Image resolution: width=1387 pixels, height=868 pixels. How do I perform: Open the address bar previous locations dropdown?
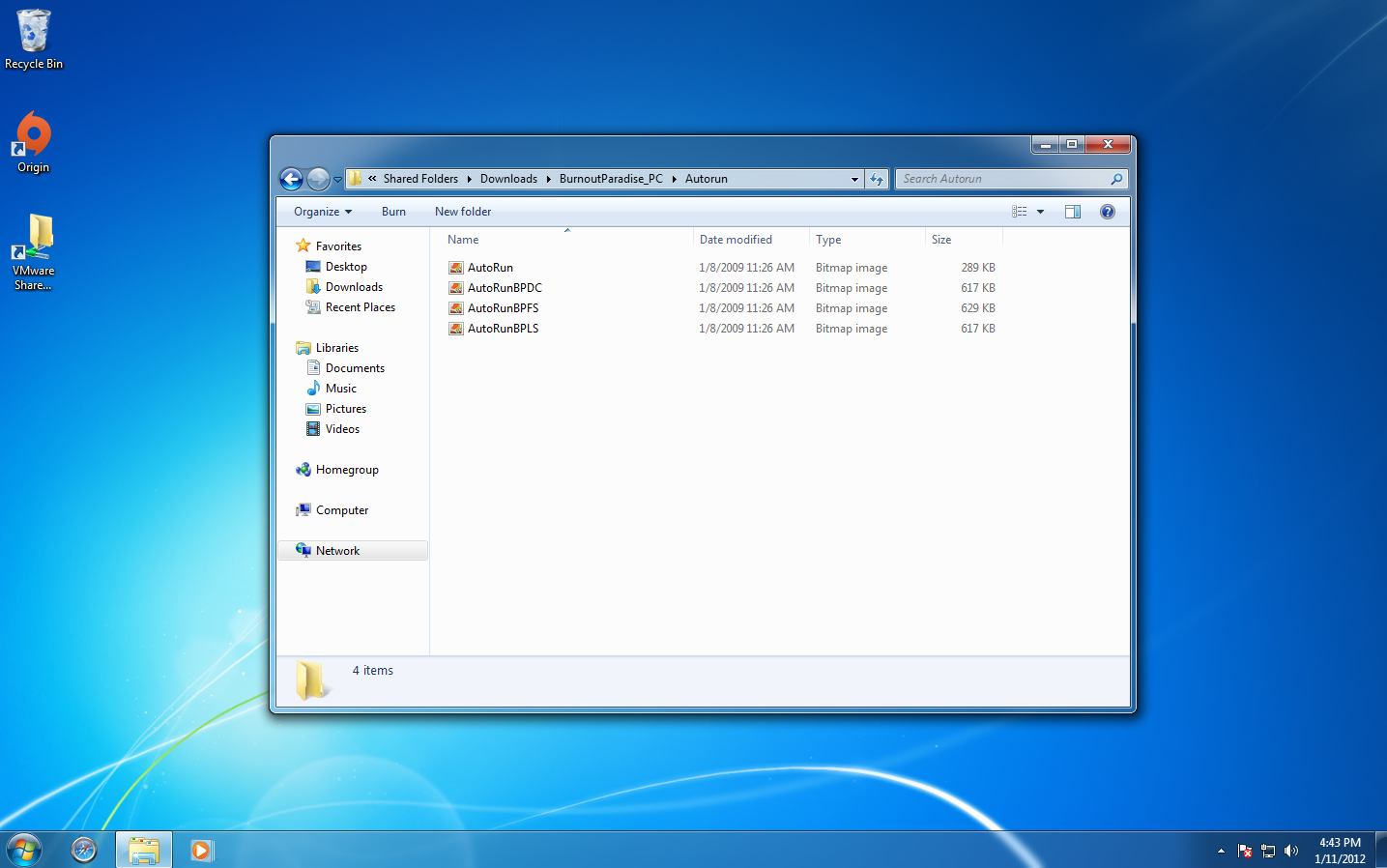pos(854,179)
